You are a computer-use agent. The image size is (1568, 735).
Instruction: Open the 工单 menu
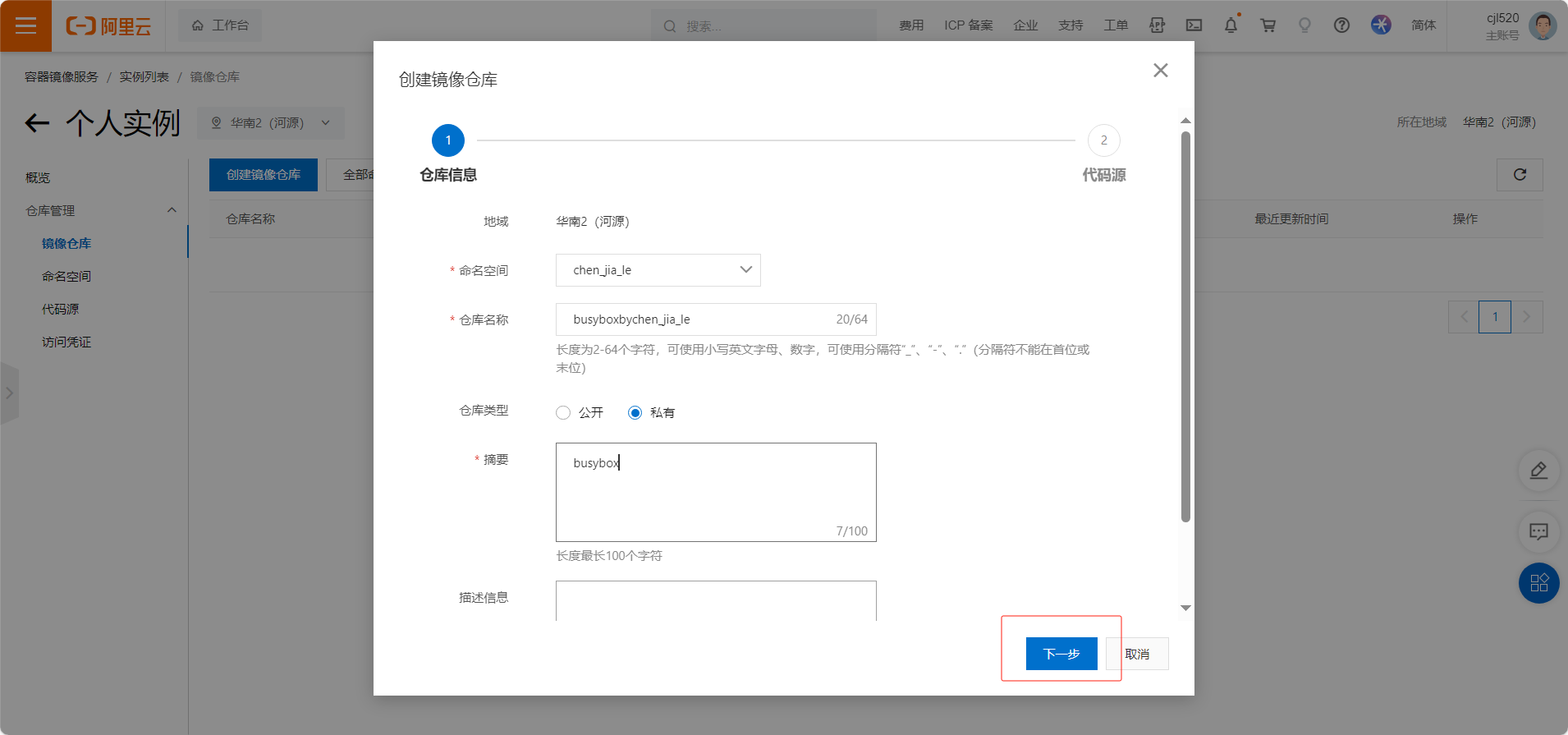(1116, 25)
